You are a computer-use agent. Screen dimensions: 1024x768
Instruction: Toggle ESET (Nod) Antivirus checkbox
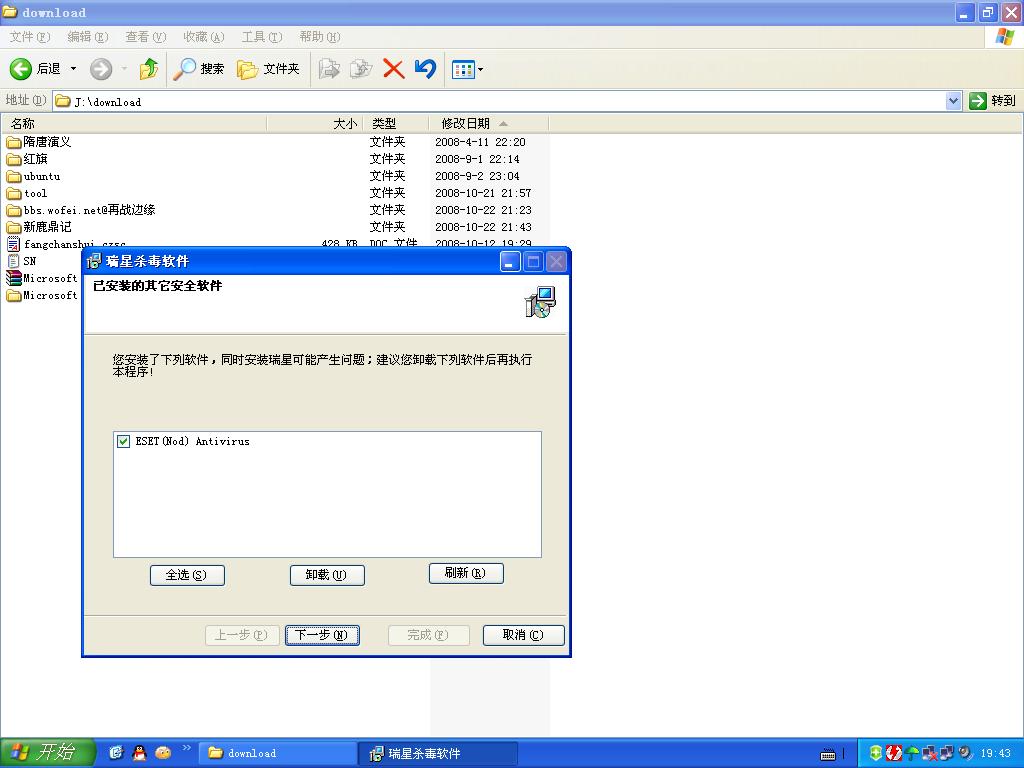point(123,441)
